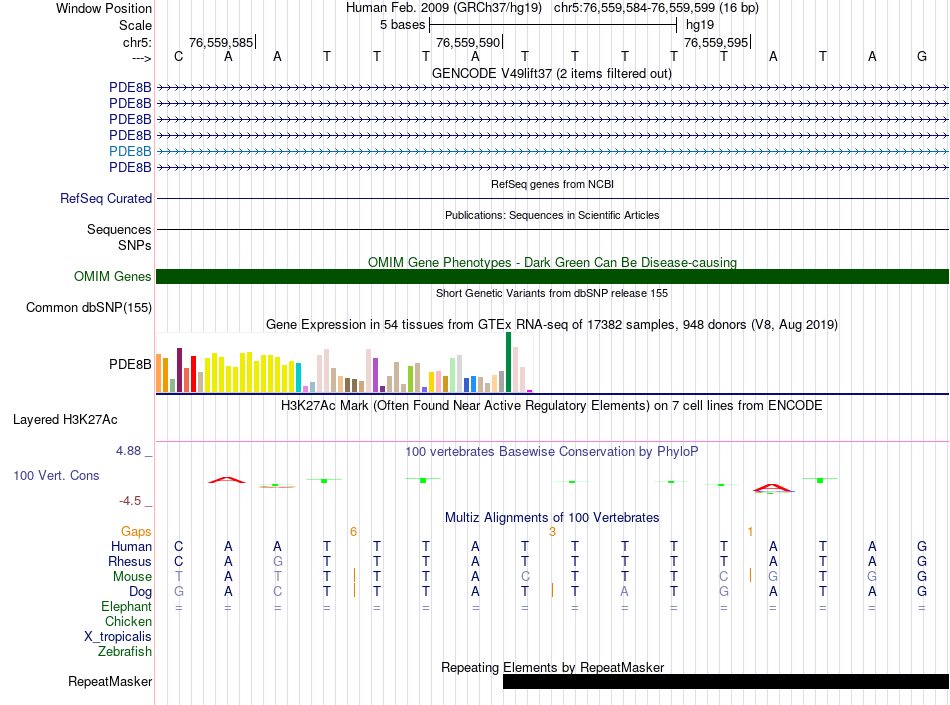Viewport: 950px width, 705px height.
Task: Click the orange gap count 1
Action: point(750,532)
